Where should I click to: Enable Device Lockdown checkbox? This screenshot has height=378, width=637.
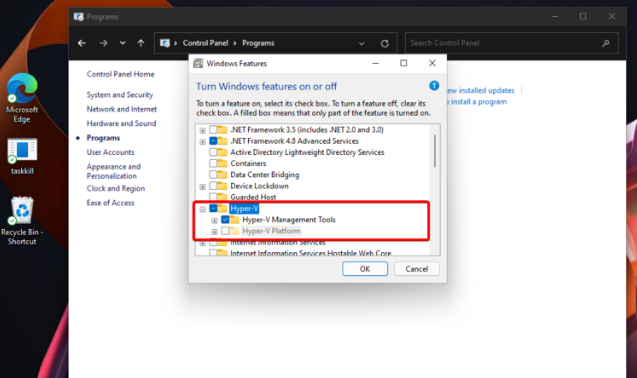click(x=213, y=186)
